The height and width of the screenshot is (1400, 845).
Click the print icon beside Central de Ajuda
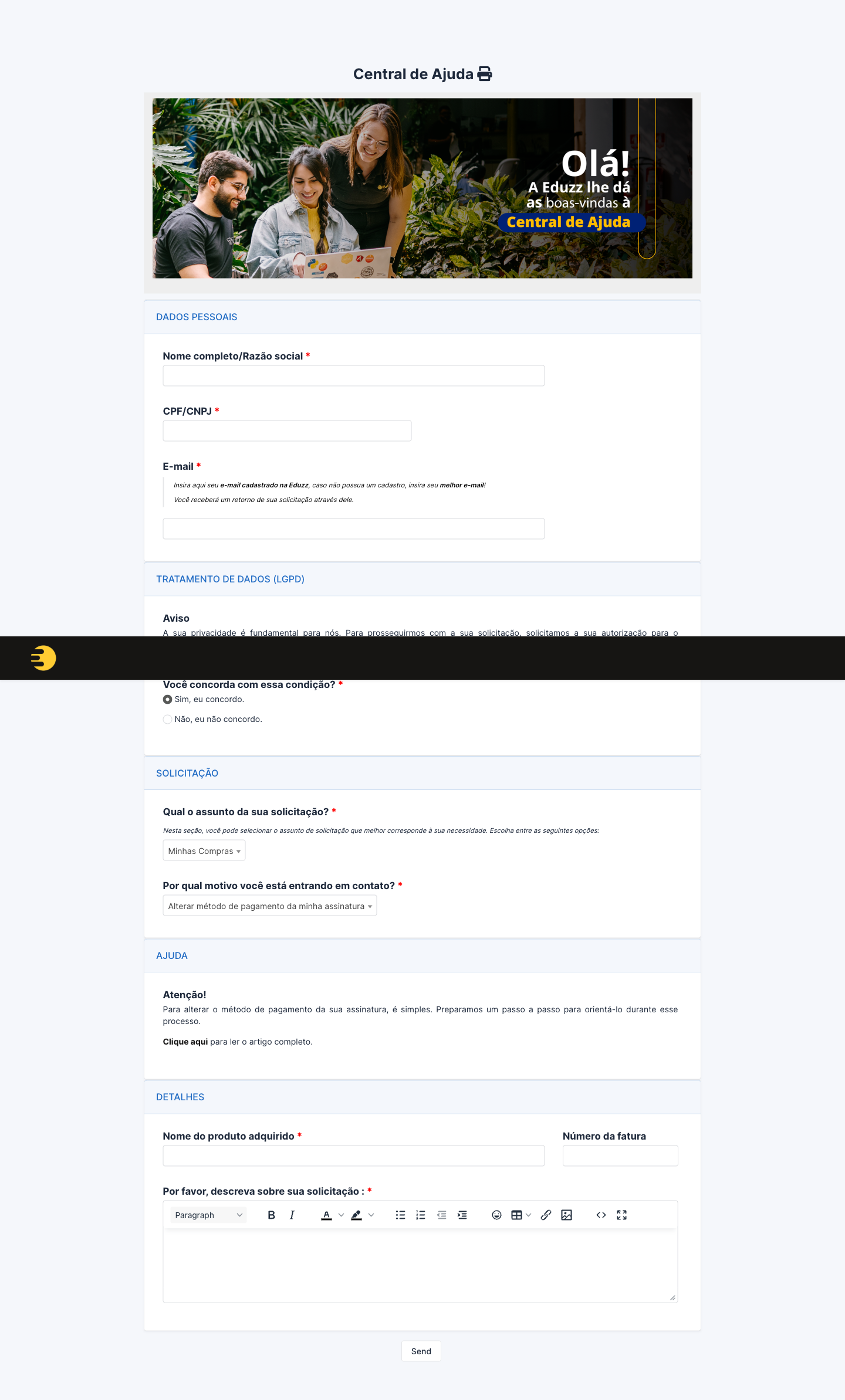point(484,74)
